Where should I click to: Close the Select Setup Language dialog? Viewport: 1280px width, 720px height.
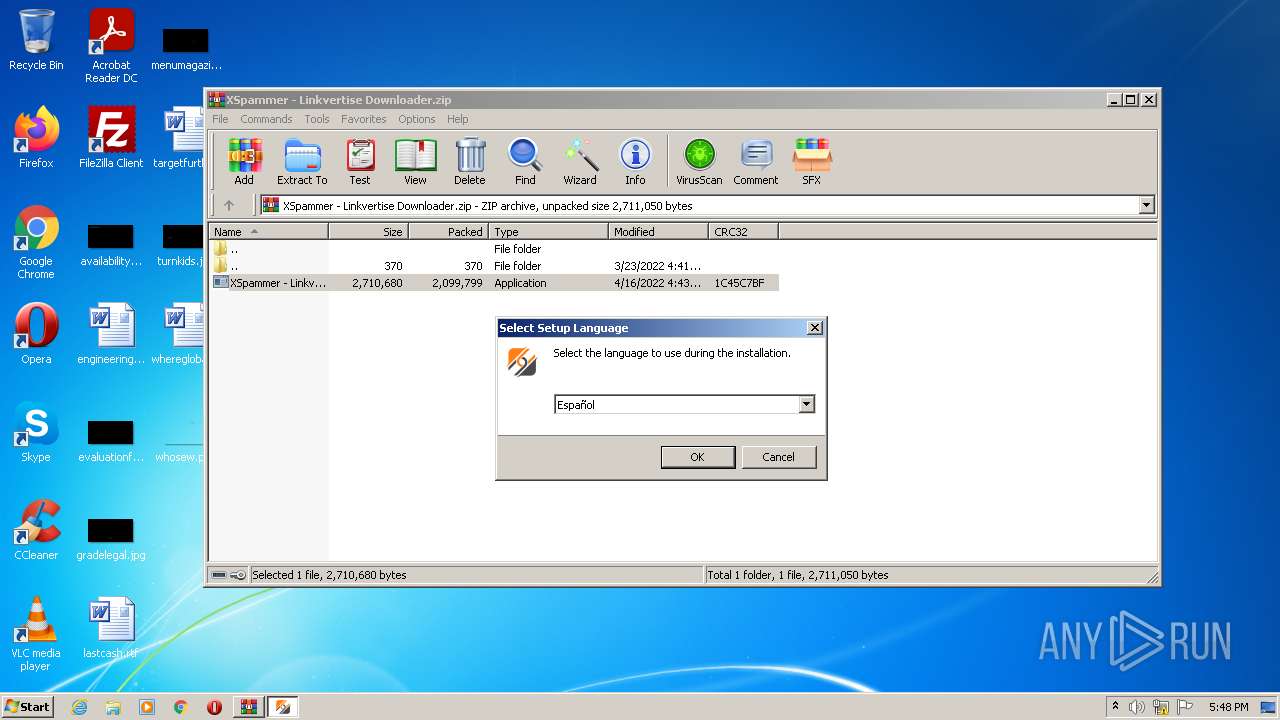point(815,328)
